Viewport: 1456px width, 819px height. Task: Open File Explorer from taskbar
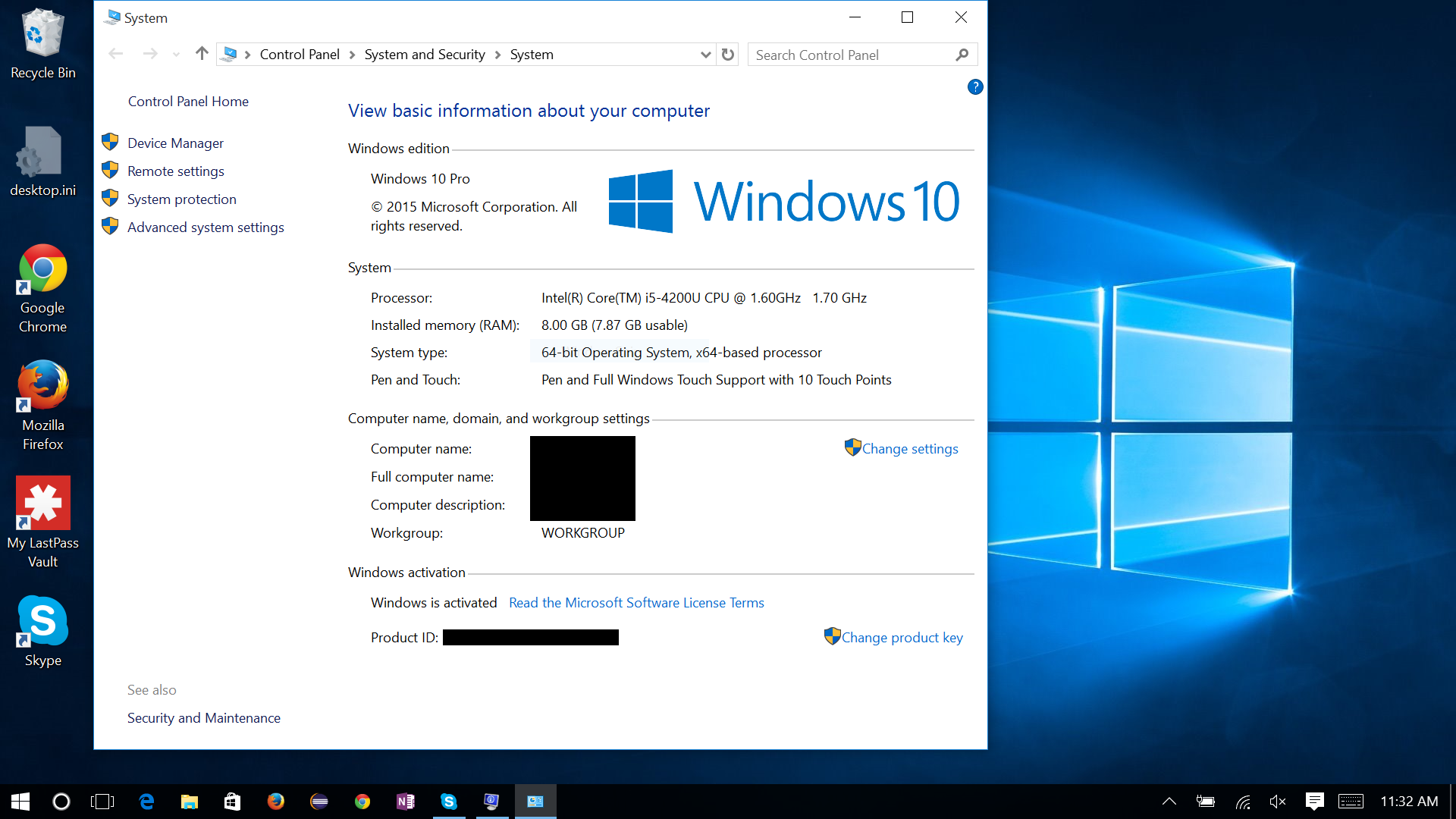point(189,802)
